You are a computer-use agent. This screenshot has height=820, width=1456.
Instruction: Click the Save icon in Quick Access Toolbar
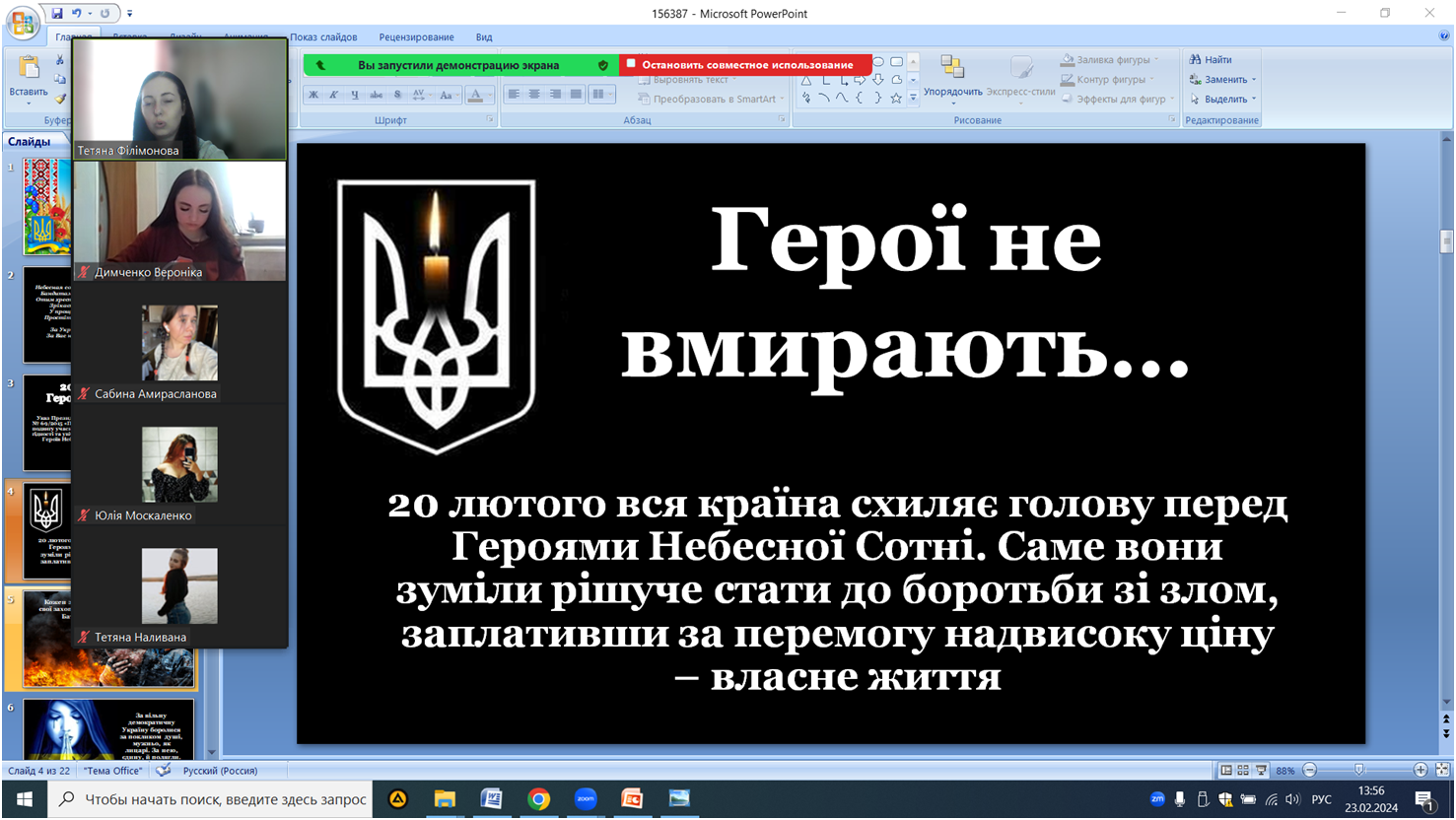57,14
